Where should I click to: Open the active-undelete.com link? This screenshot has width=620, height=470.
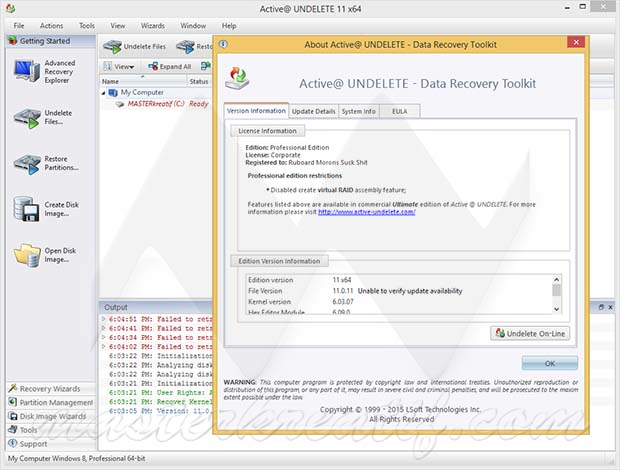click(x=367, y=212)
